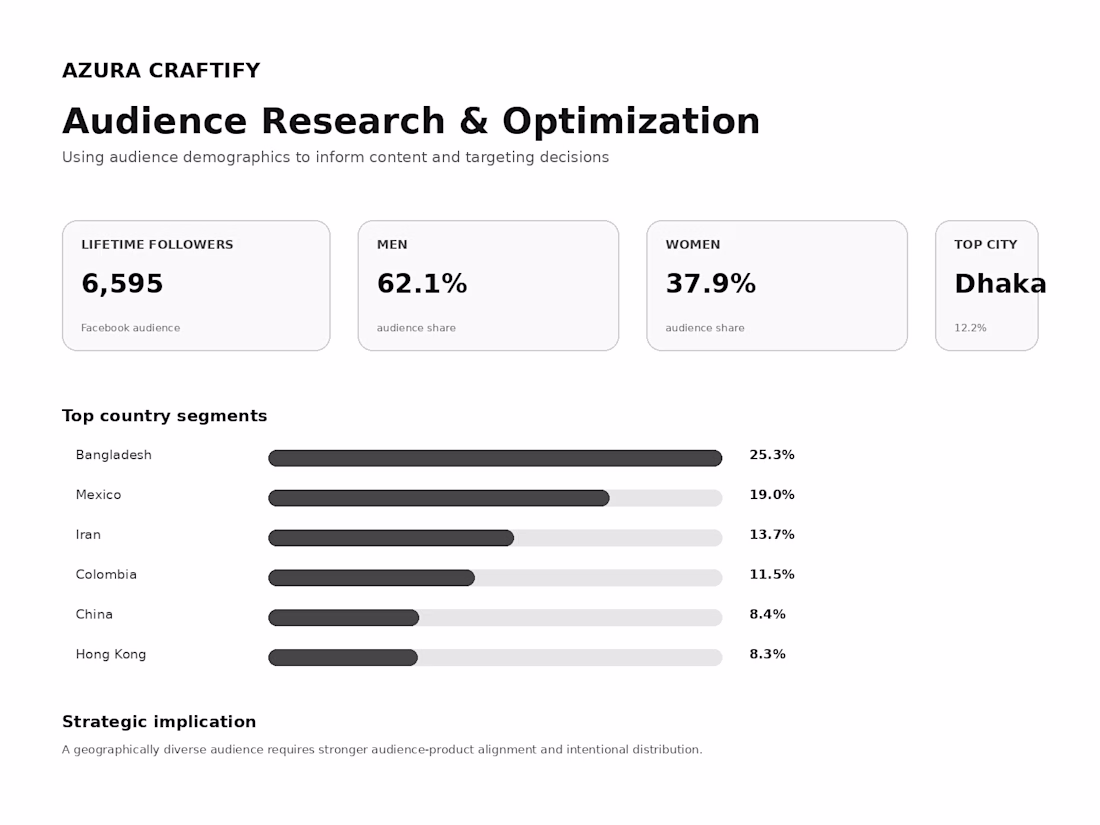This screenshot has height=825, width=1100.
Task: Select the Iran segment bar
Action: 495,538
